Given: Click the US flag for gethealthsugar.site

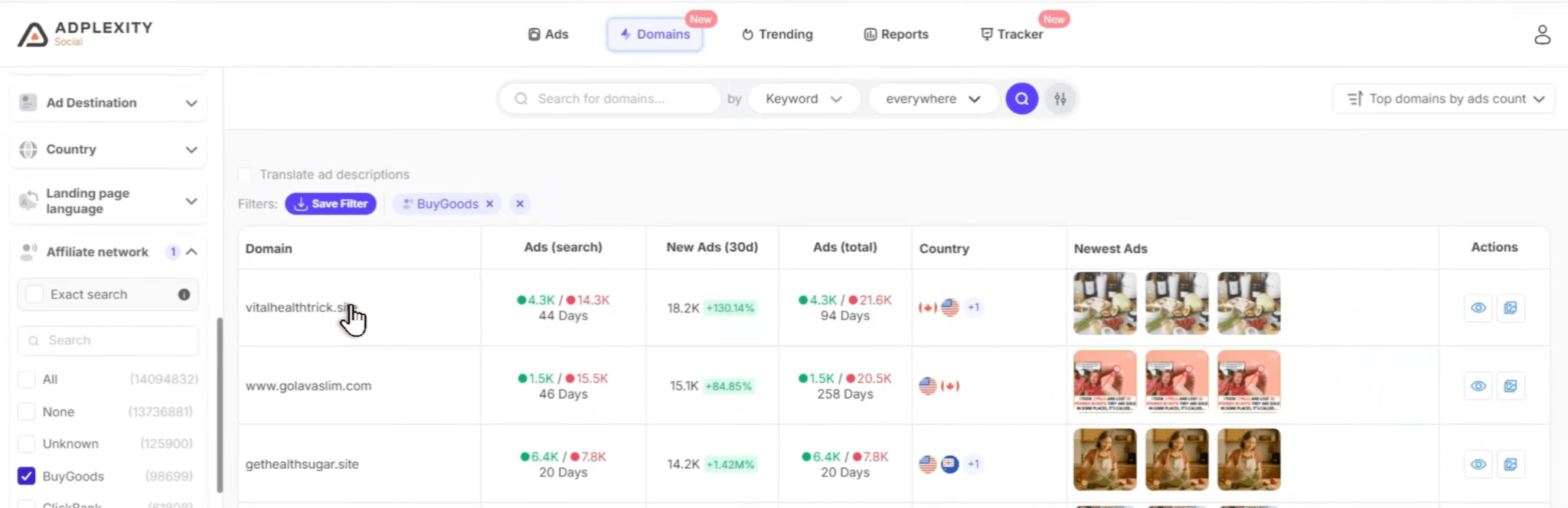Looking at the screenshot, I should (928, 464).
